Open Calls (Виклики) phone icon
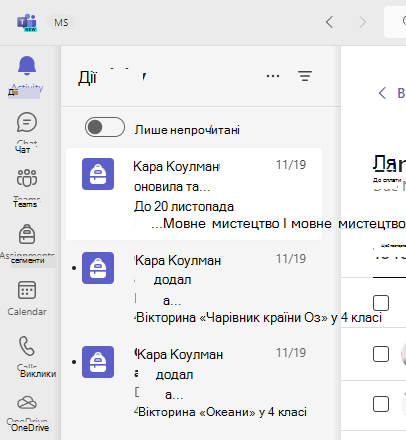The height and width of the screenshot is (440, 406). click(27, 346)
